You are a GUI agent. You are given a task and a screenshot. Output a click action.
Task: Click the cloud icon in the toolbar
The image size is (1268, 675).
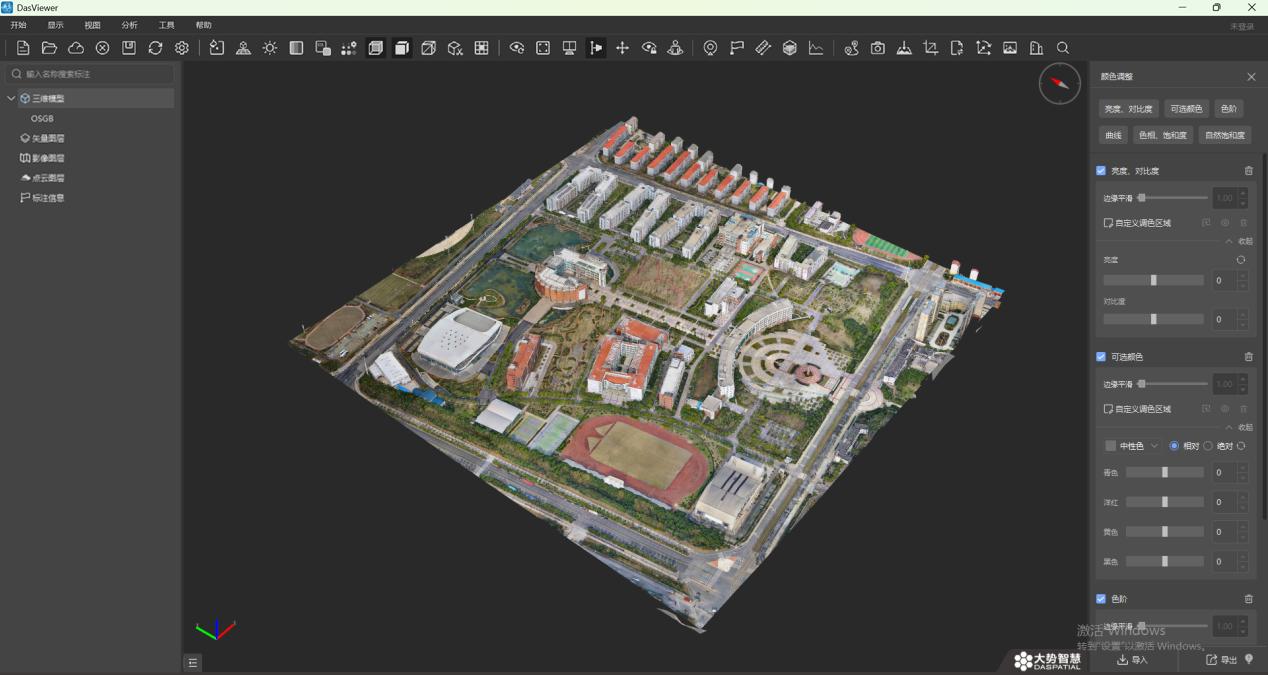point(76,48)
